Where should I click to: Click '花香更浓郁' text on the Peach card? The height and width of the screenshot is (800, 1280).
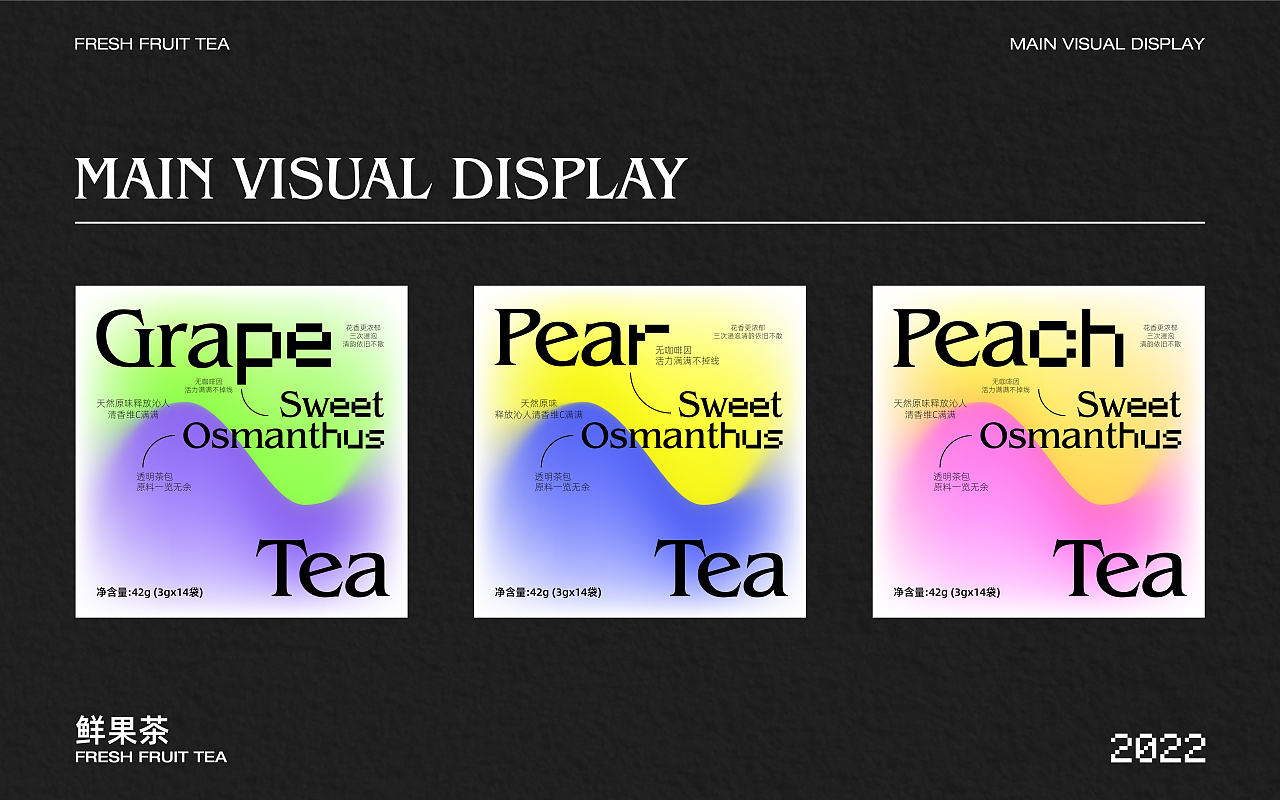click(x=1161, y=327)
